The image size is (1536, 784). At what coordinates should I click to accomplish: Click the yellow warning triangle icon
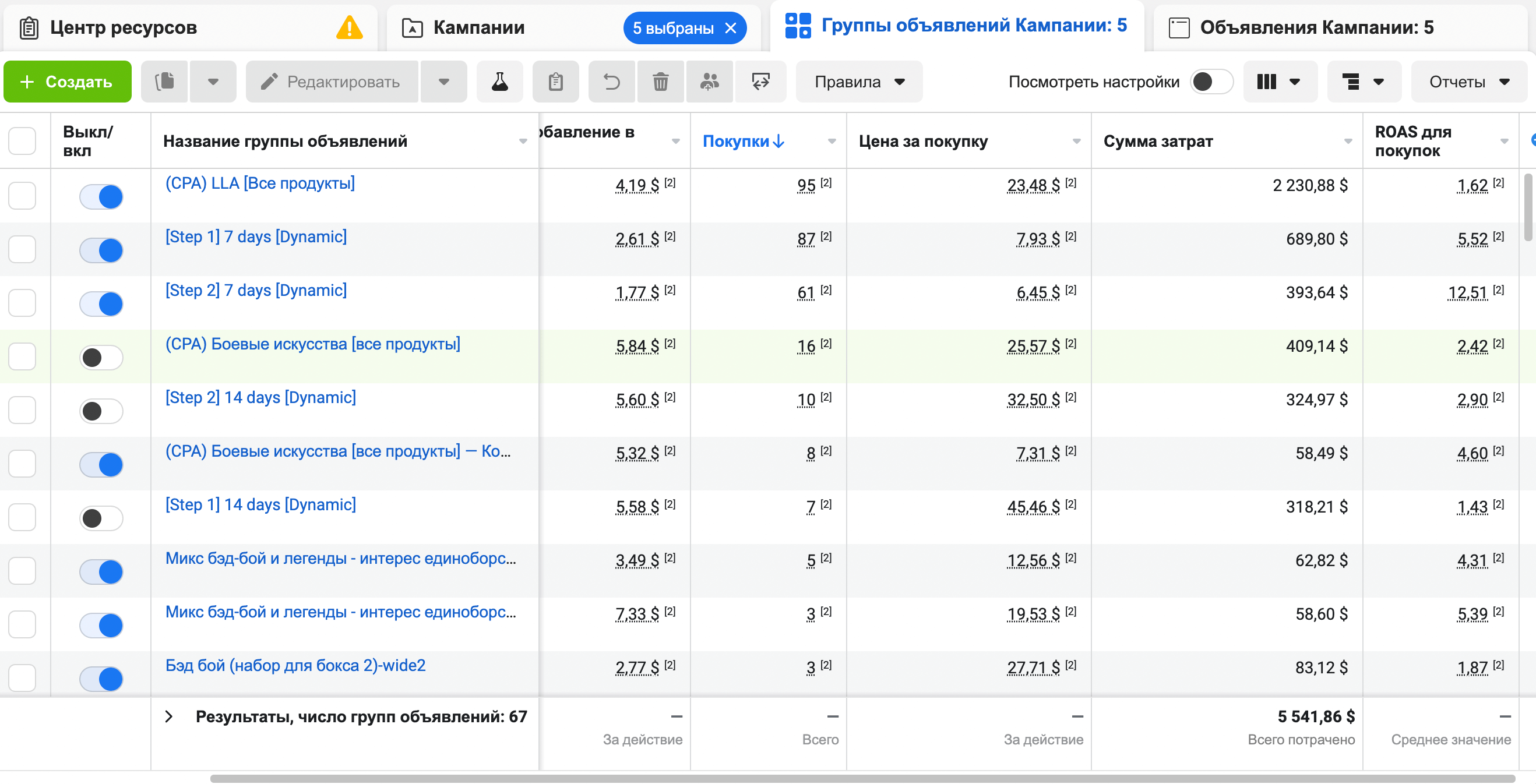click(x=350, y=28)
